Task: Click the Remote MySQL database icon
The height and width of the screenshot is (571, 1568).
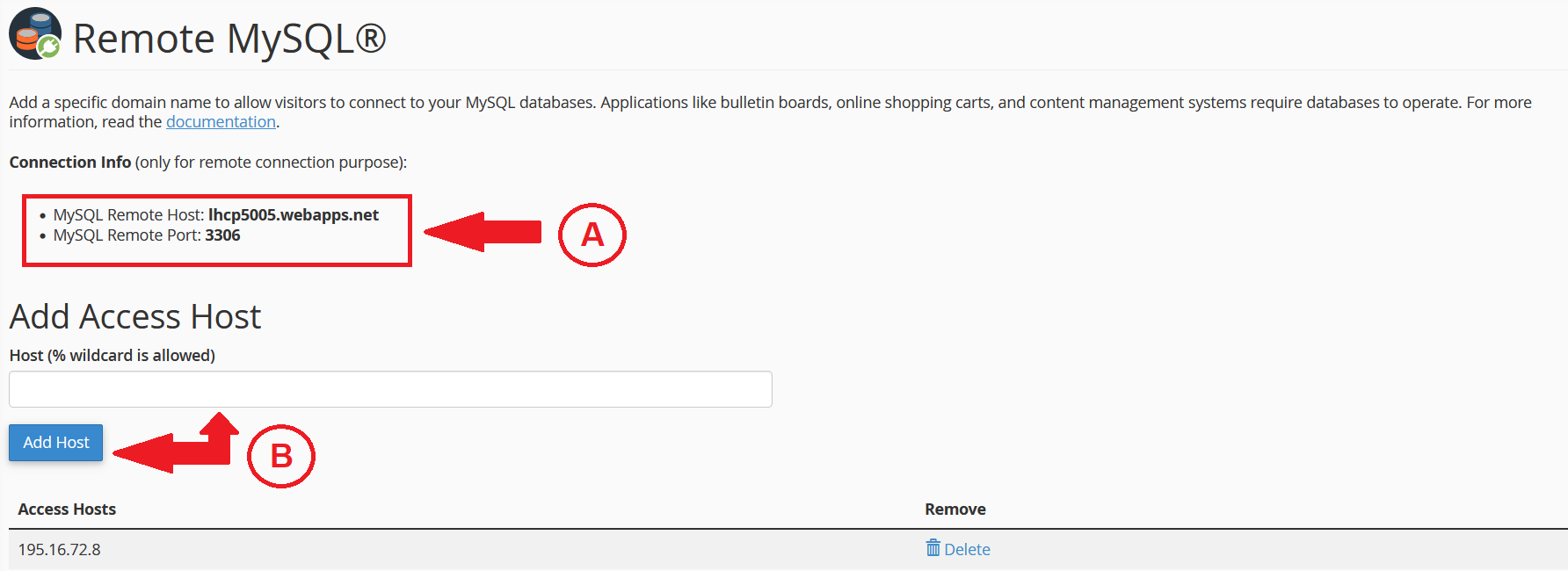Action: 35,33
